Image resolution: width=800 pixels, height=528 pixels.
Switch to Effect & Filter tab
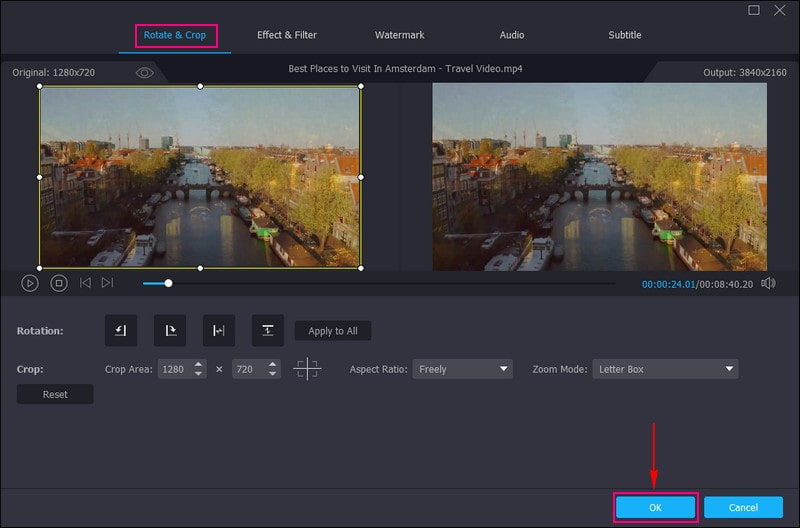pos(287,35)
